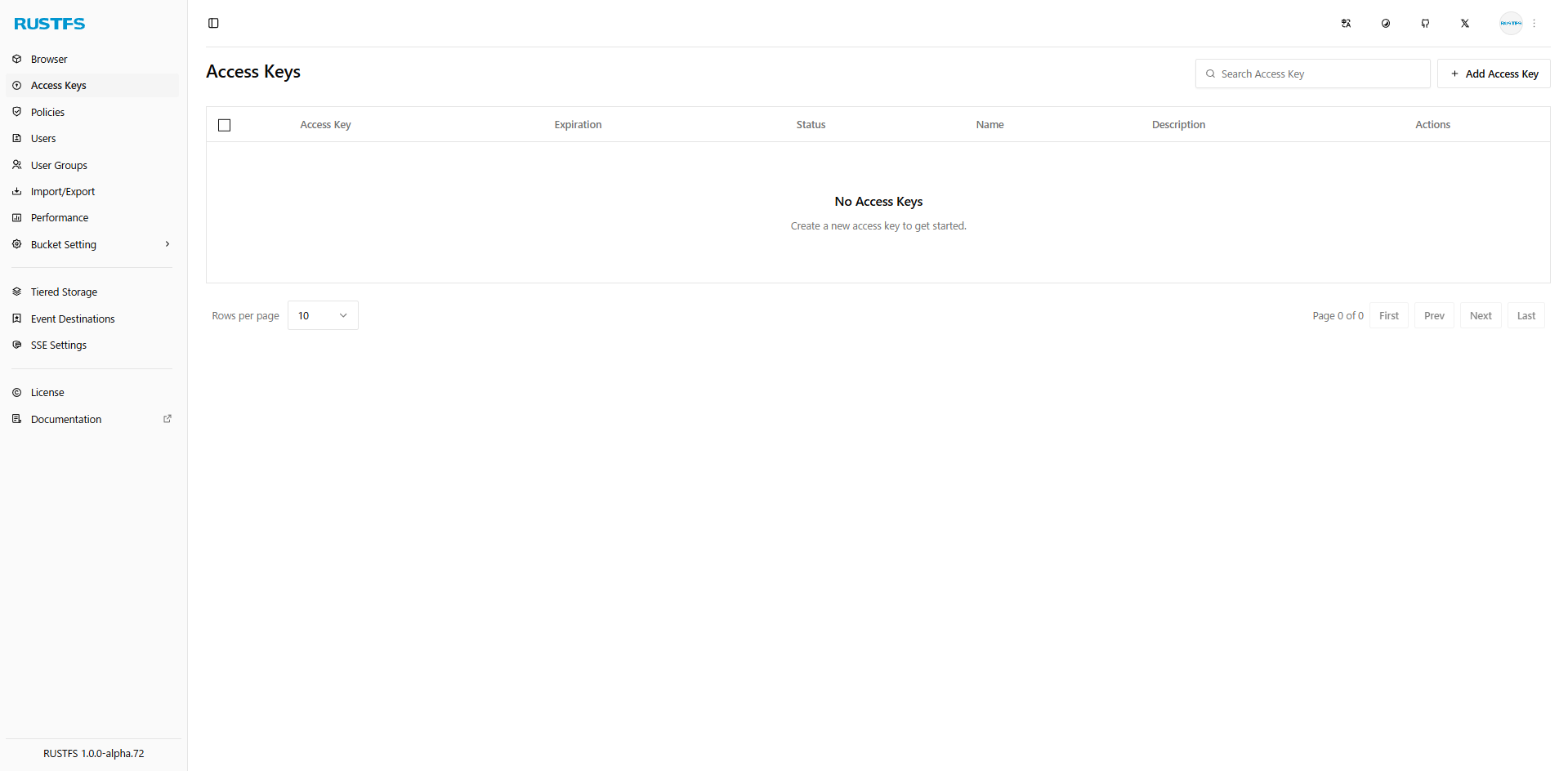Click the RUSTFS user avatar
This screenshot has height=771, width=1568.
click(1511, 23)
